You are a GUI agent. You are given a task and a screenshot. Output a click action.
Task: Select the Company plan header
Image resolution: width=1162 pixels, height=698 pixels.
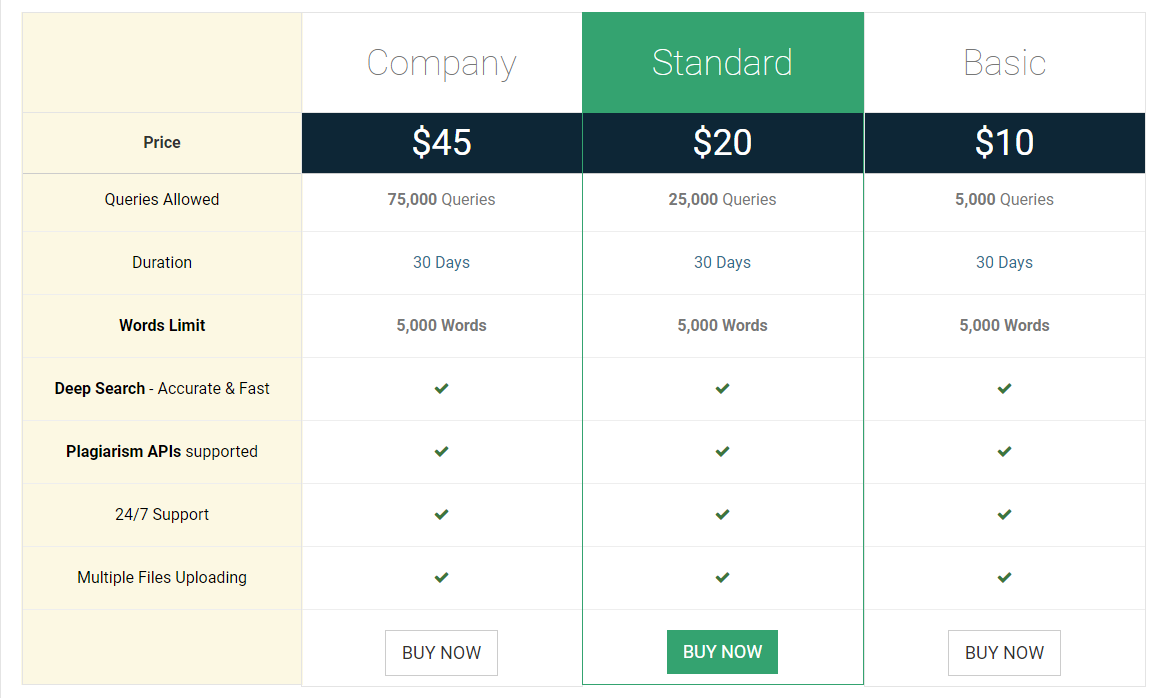(442, 63)
